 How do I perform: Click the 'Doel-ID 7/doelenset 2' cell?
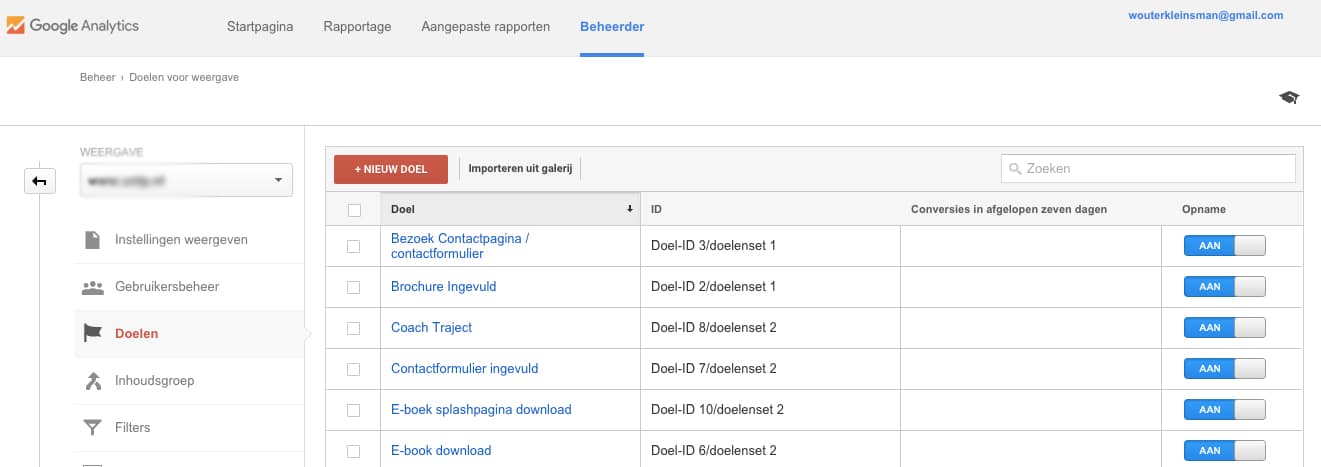click(x=770, y=369)
